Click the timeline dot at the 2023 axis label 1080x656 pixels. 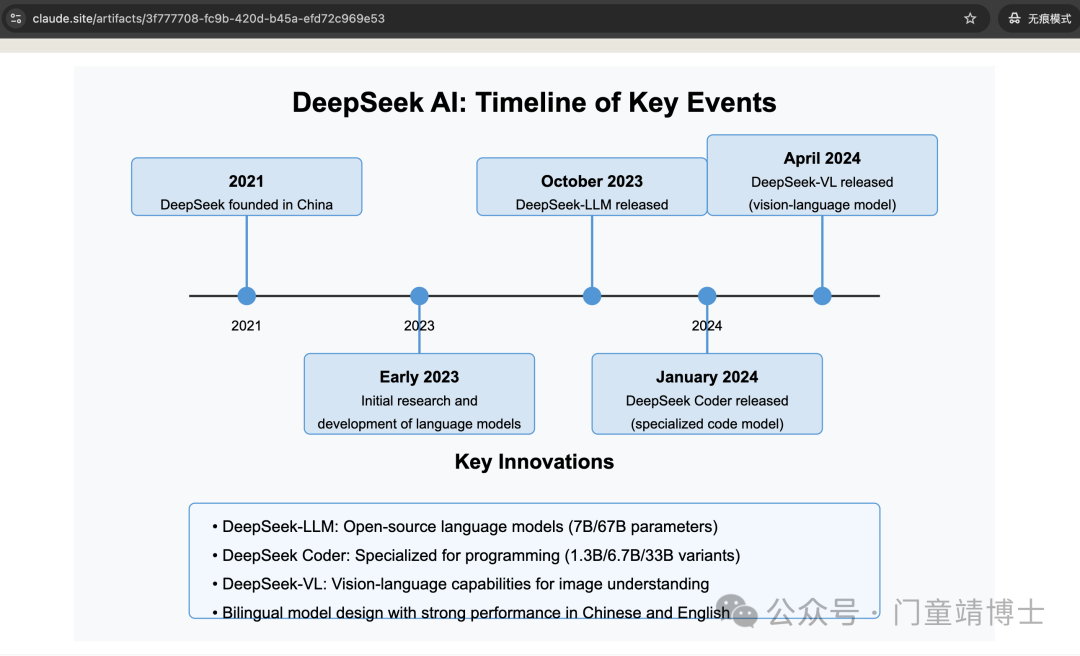click(419, 296)
